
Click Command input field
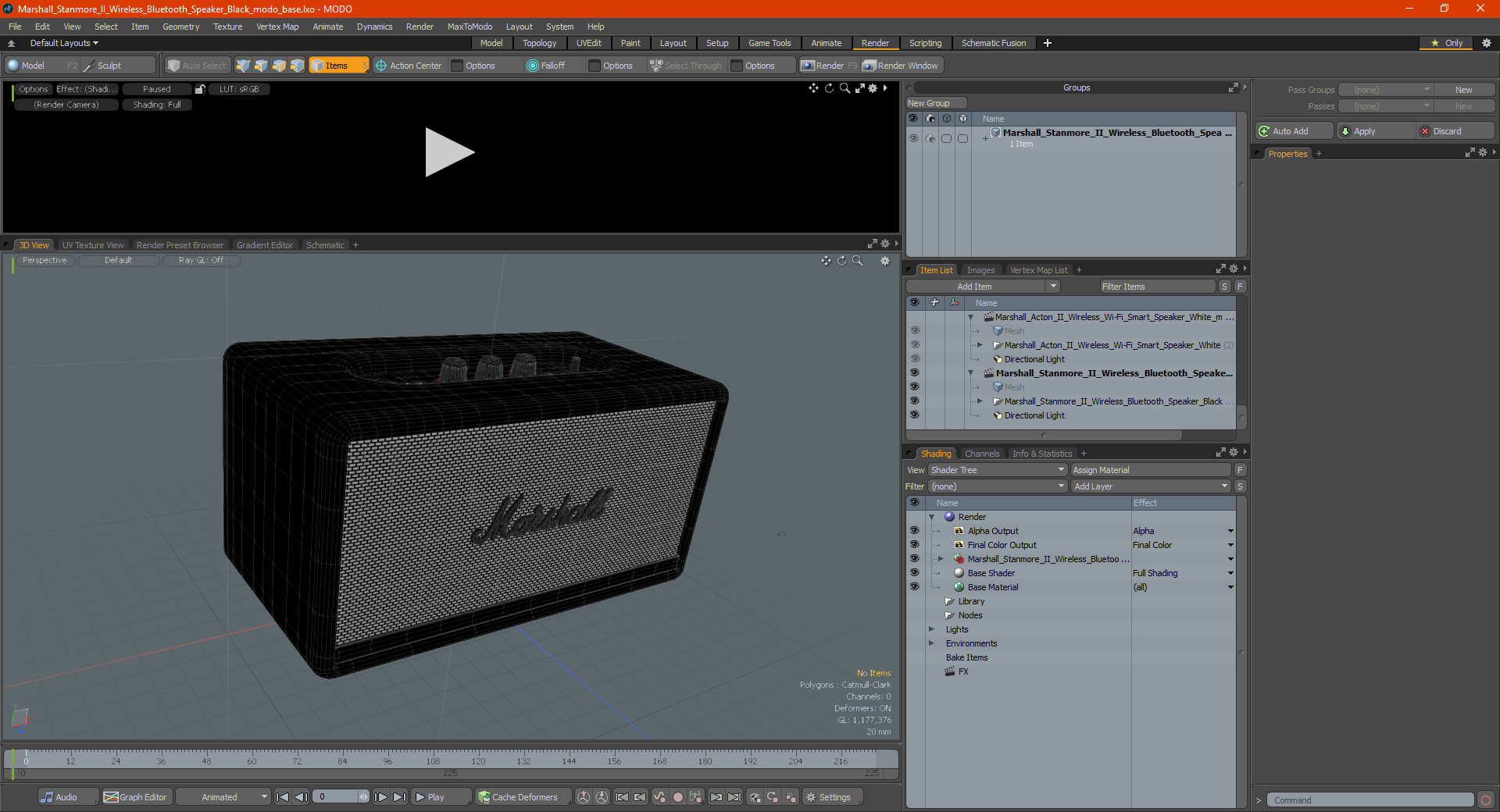coord(1370,800)
